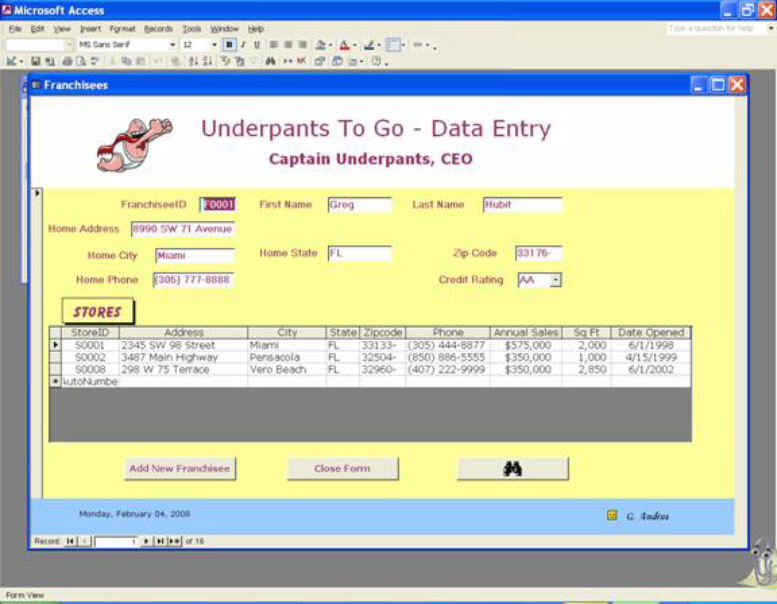This screenshot has width=777, height=604.
Task: Expand the Credit Rating combo box
Action: pos(556,280)
